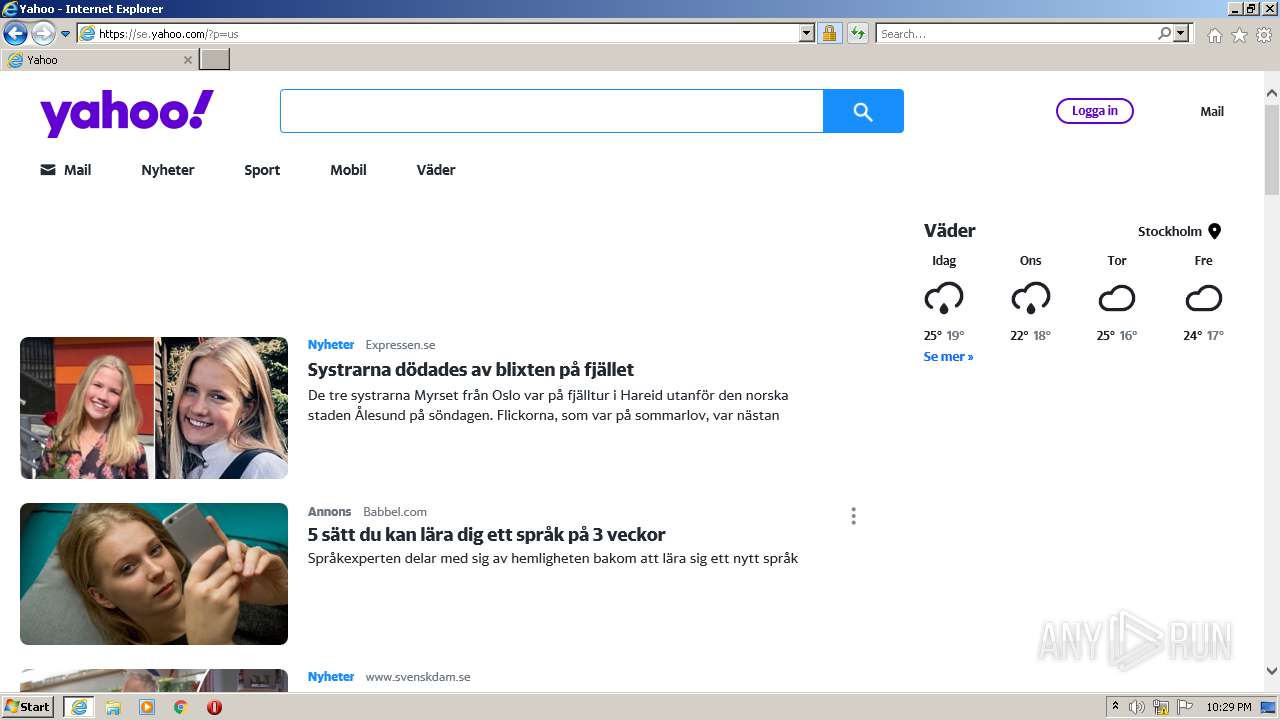The width and height of the screenshot is (1280, 720).
Task: Click the address bar URL field
Action: tap(448, 33)
